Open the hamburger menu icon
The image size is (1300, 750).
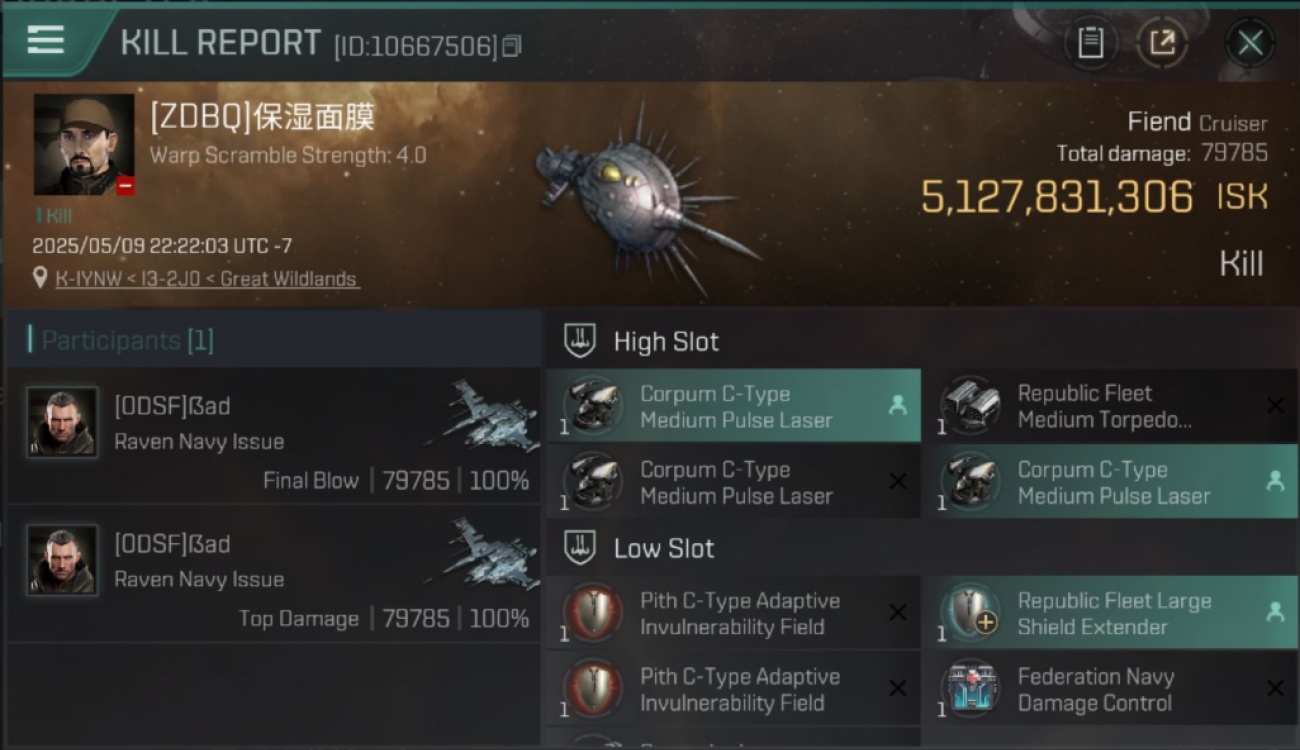[x=46, y=40]
